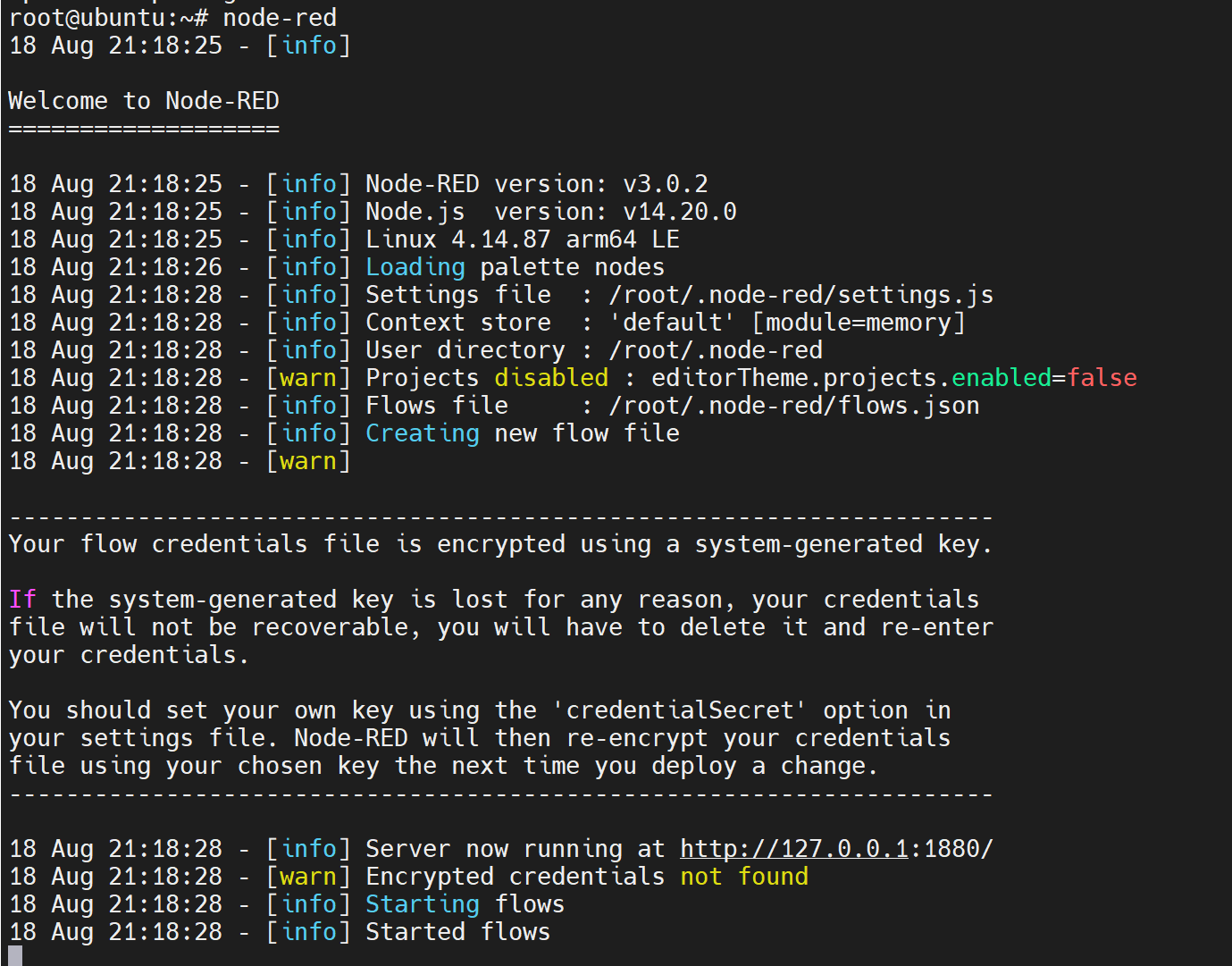The width and height of the screenshot is (1232, 966).
Task: Click the 'credentialSecret' option text
Action: coord(680,710)
